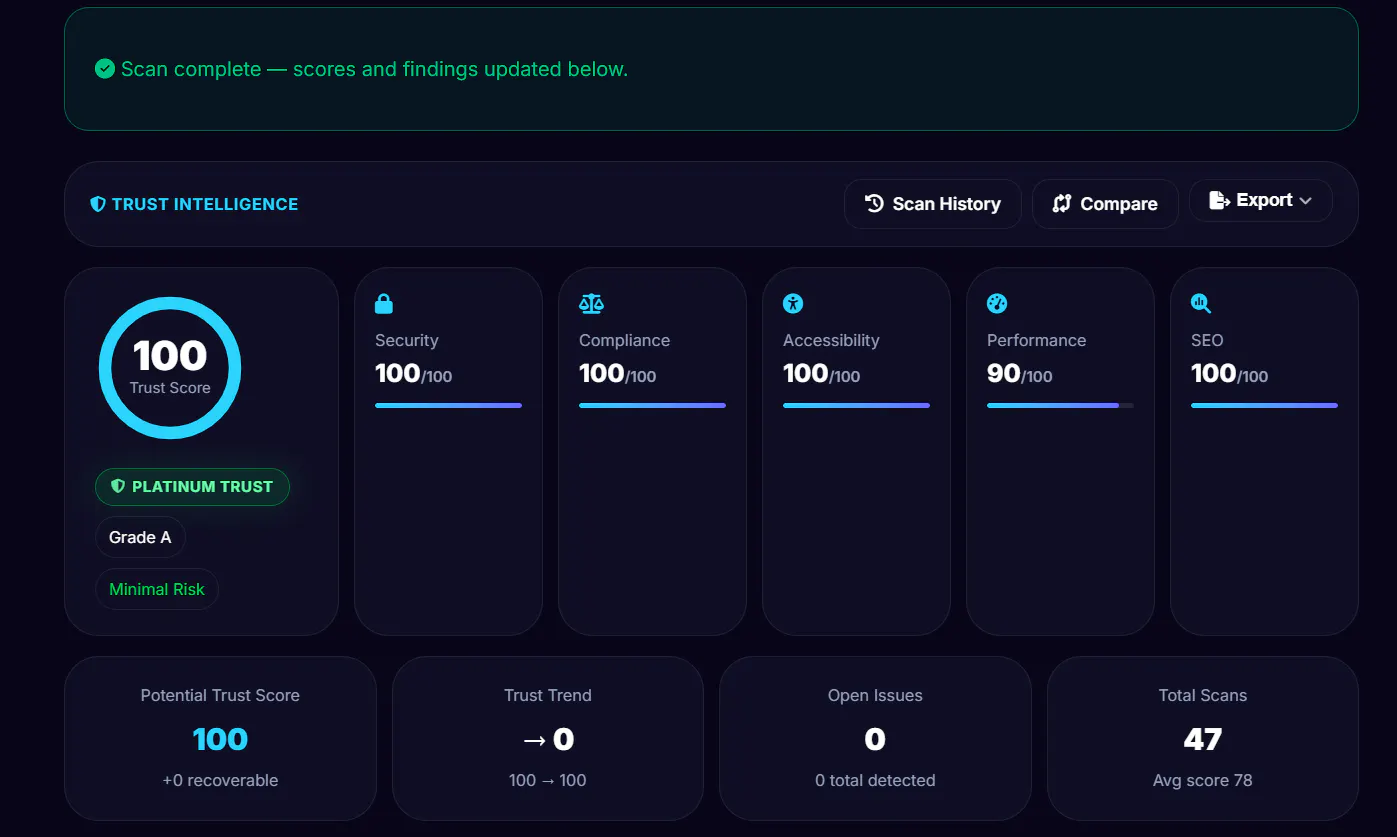Click the shield icon in Platinum Trust badge
Screen dimensions: 1397x837
click(x=118, y=486)
